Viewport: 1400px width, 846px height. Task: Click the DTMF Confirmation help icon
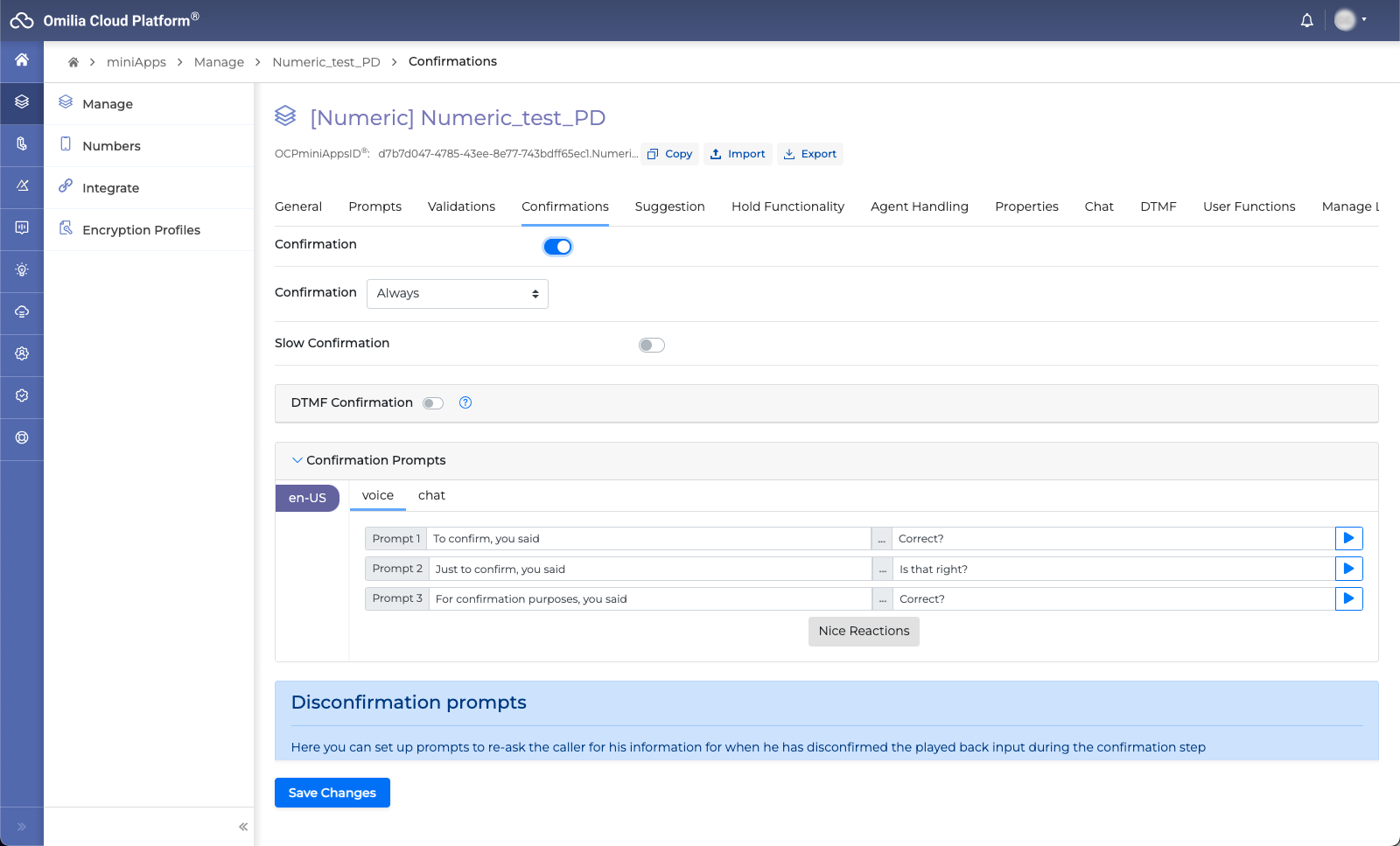coord(465,402)
